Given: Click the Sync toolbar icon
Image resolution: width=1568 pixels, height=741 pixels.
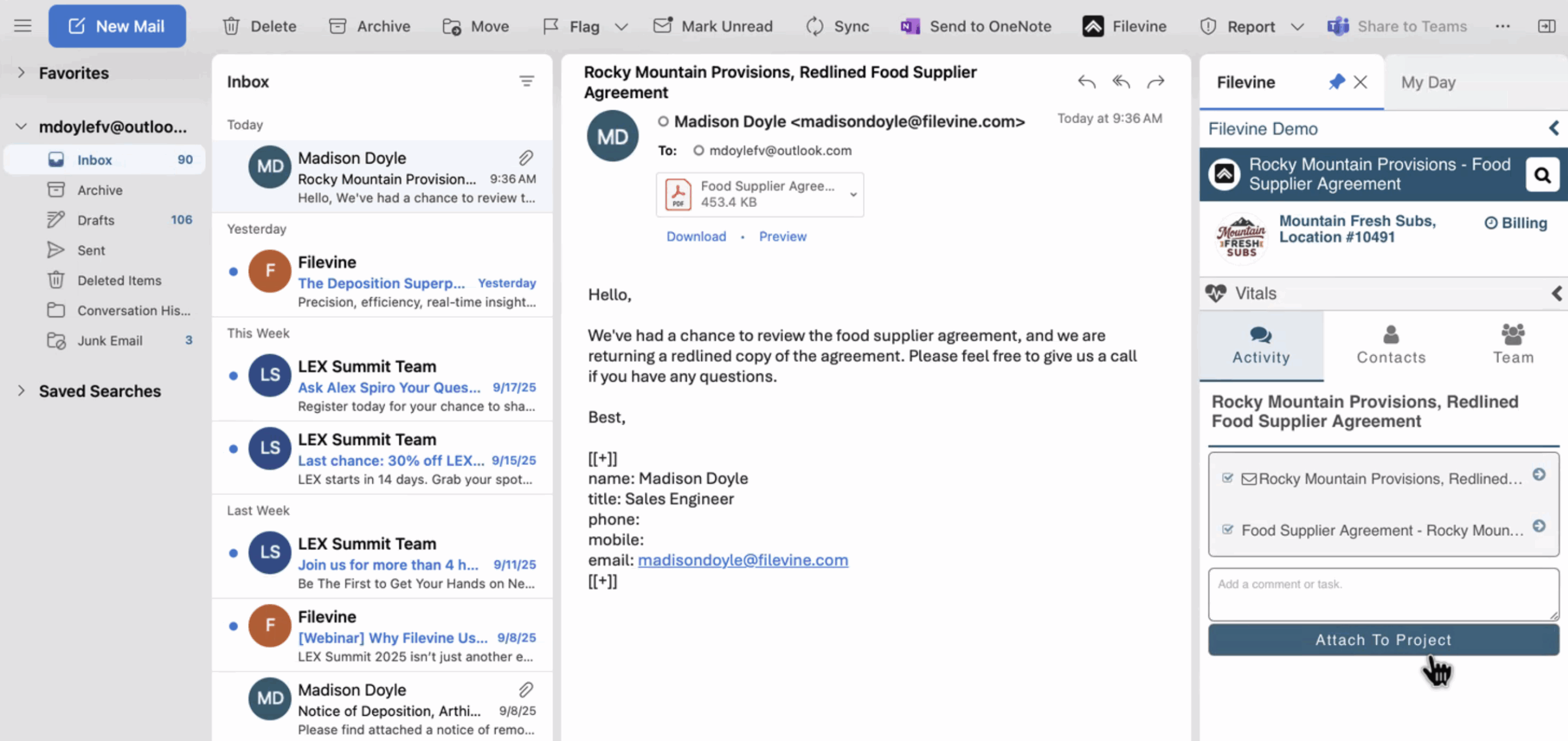Looking at the screenshot, I should [x=815, y=26].
